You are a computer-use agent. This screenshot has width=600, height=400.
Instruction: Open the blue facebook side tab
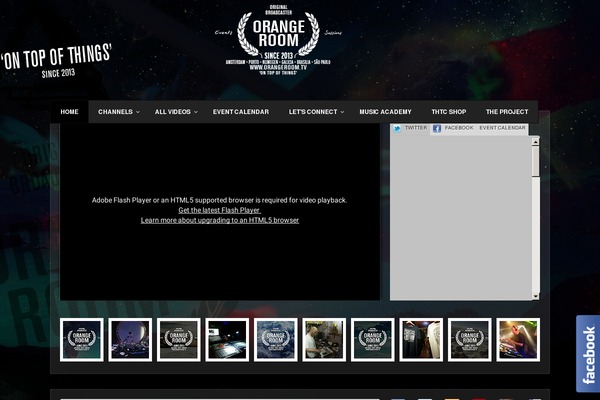pos(588,354)
